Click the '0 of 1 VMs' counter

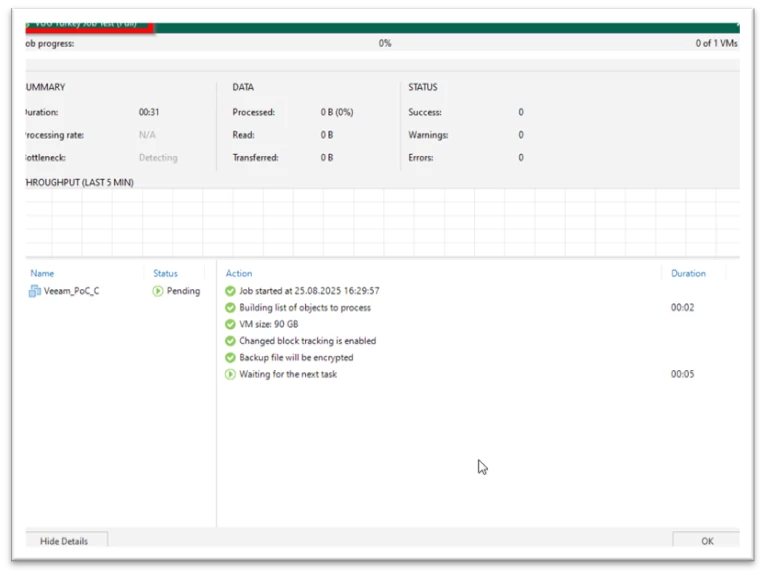[x=717, y=43]
